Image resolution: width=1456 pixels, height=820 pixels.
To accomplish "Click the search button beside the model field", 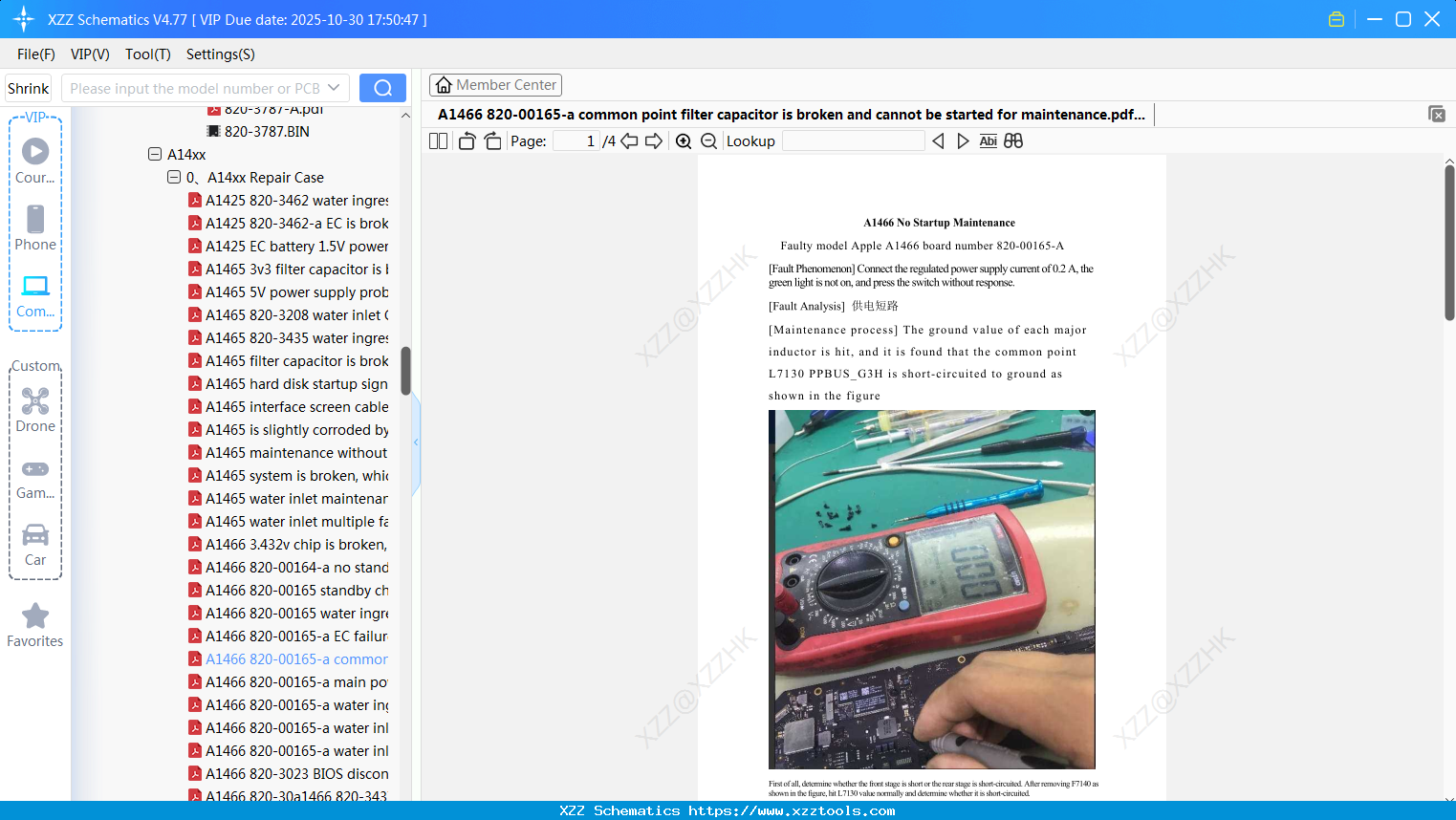I will coord(382,88).
